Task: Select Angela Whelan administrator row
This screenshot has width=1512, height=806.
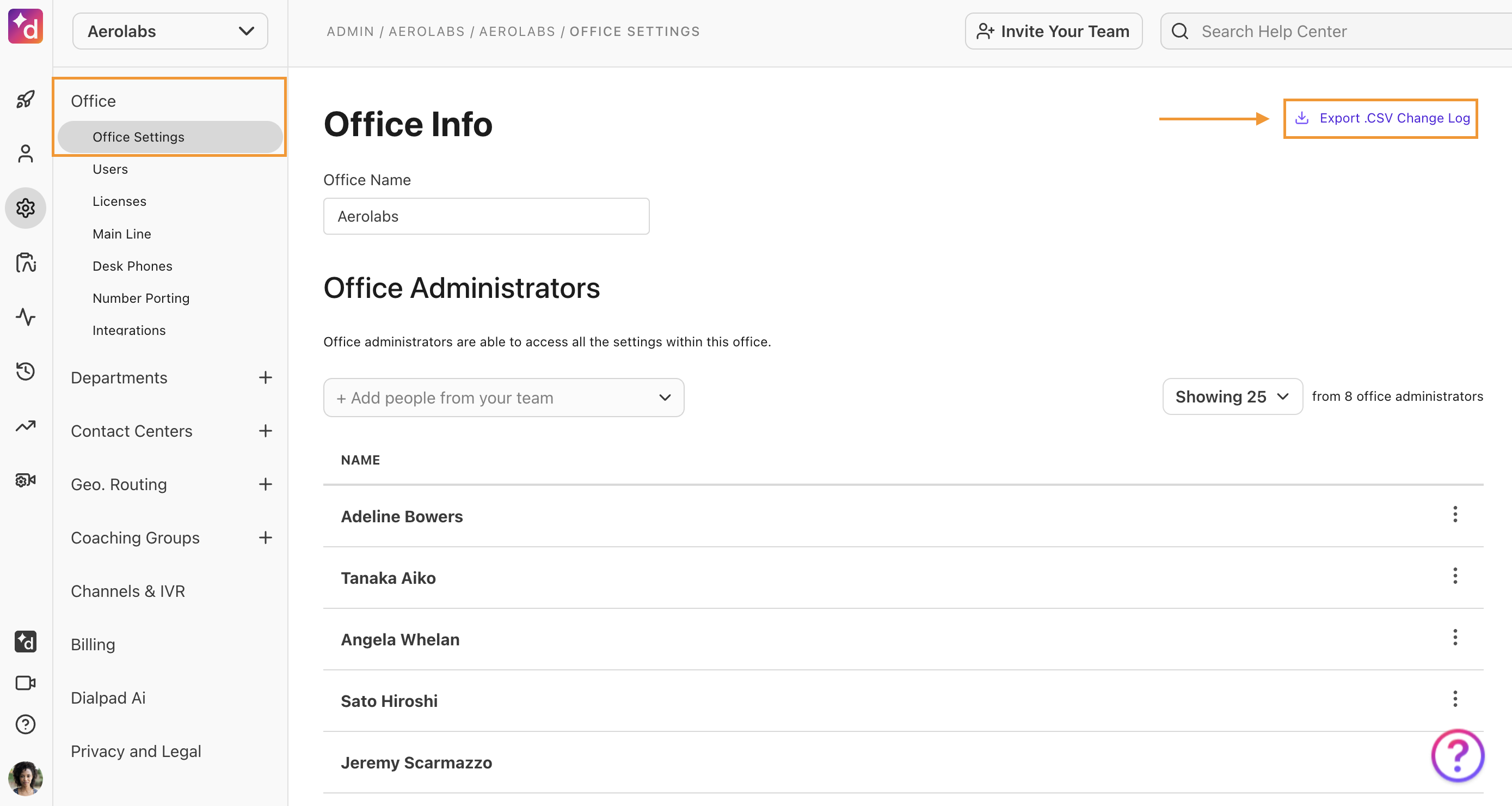Action: click(903, 640)
